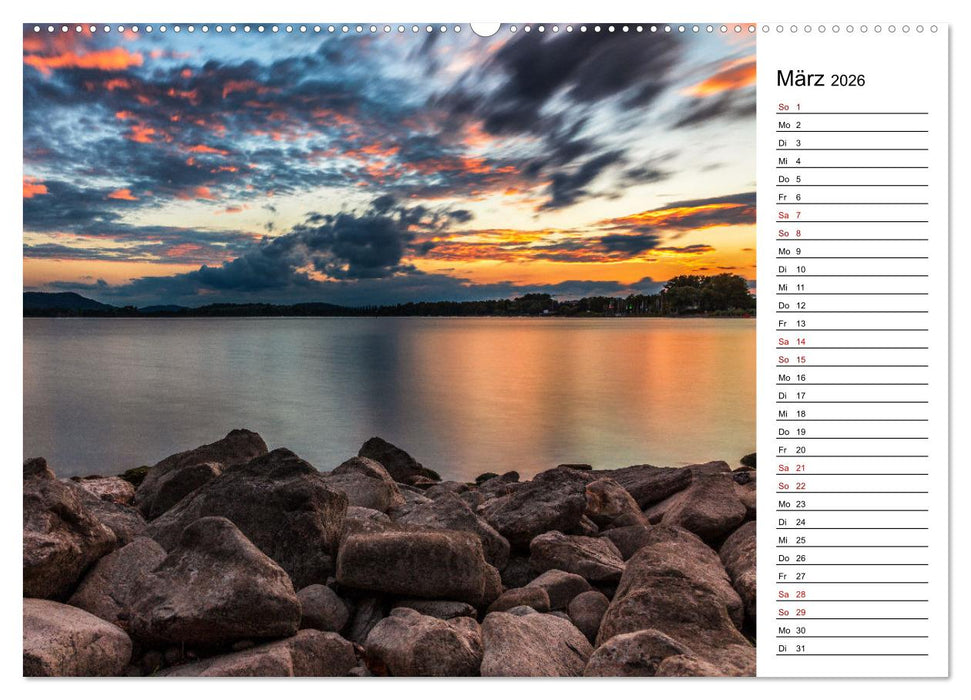The height and width of the screenshot is (700, 971).
Task: Click the März month title
Action: (x=800, y=77)
